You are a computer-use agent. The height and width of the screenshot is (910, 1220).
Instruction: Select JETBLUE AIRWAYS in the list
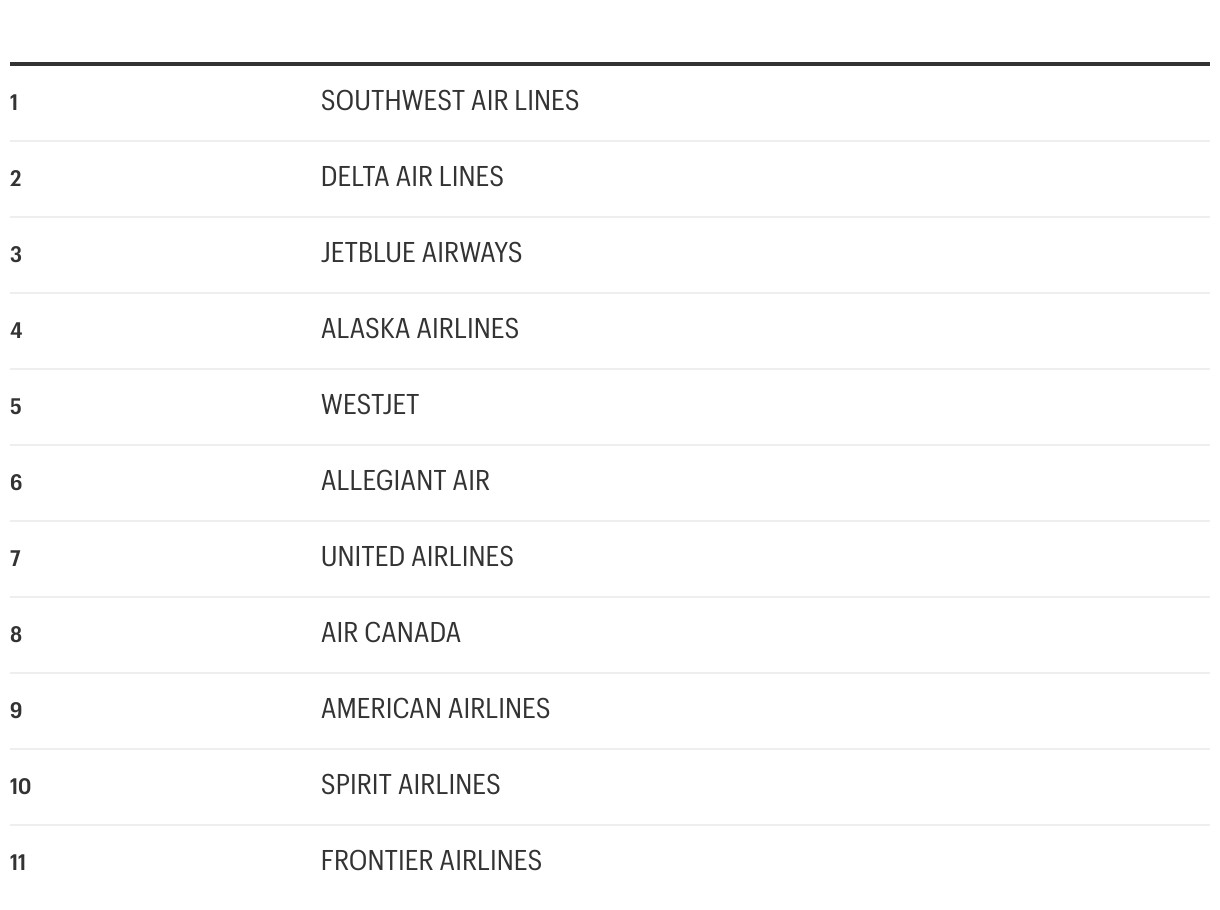coord(421,253)
